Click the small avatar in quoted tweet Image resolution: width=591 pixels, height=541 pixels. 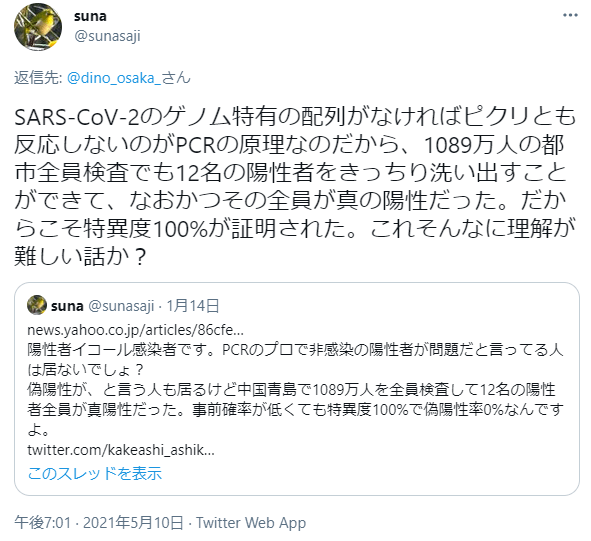tap(37, 305)
